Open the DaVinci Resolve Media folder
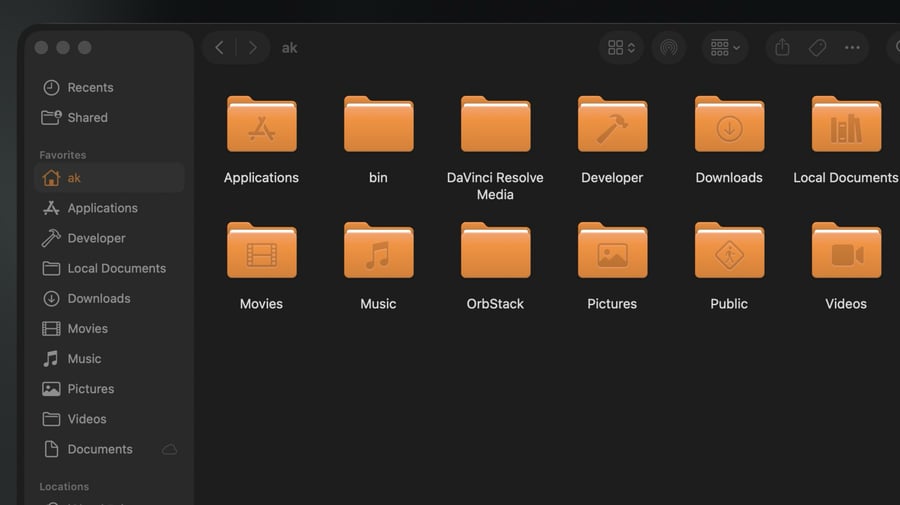The height and width of the screenshot is (505, 900). tap(495, 124)
